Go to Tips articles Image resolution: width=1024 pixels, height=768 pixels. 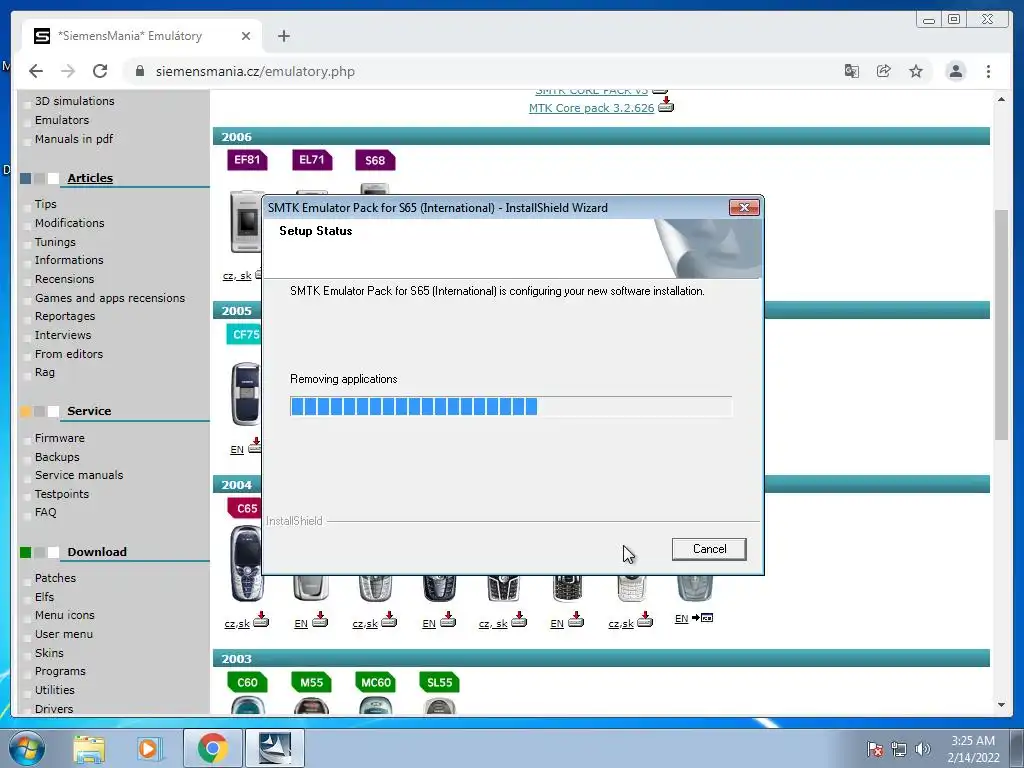(x=46, y=204)
